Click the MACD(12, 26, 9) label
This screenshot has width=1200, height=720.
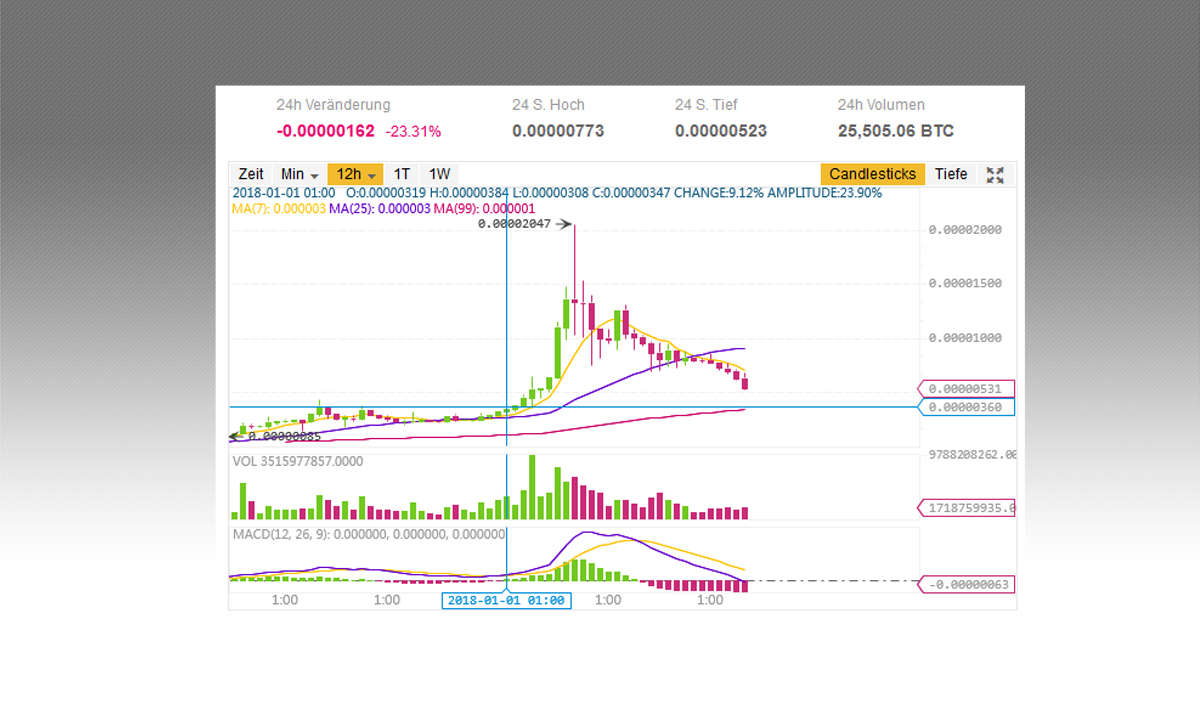pos(369,534)
